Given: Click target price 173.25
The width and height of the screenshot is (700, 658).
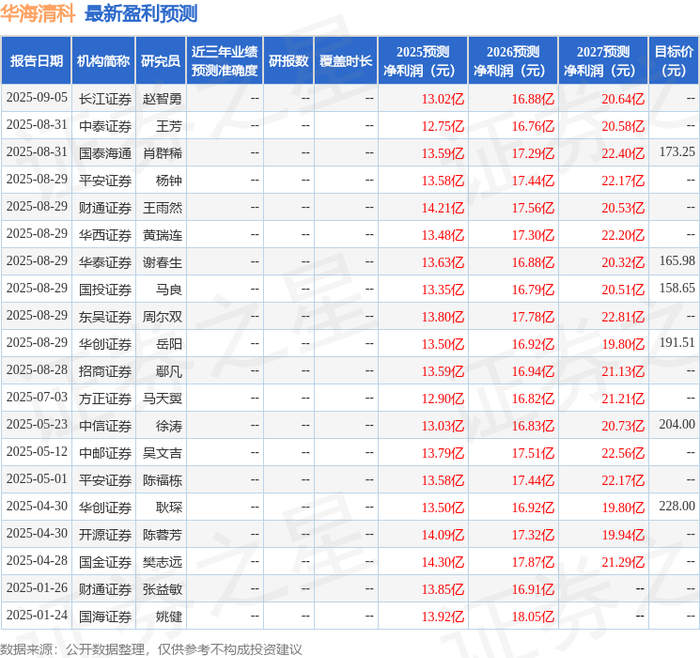Looking at the screenshot, I should click(677, 152).
